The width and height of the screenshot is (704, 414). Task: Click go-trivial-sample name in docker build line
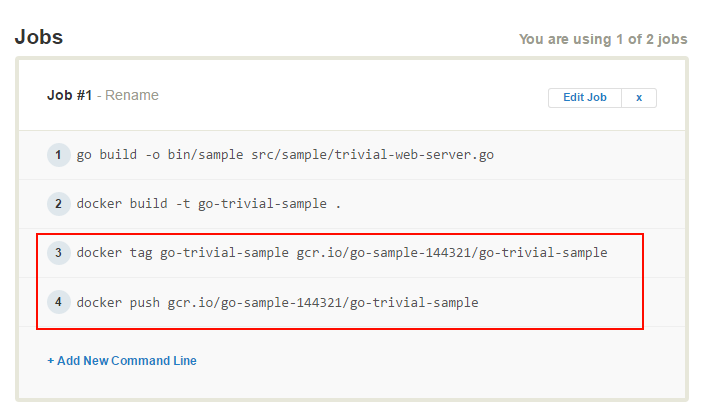click(262, 204)
